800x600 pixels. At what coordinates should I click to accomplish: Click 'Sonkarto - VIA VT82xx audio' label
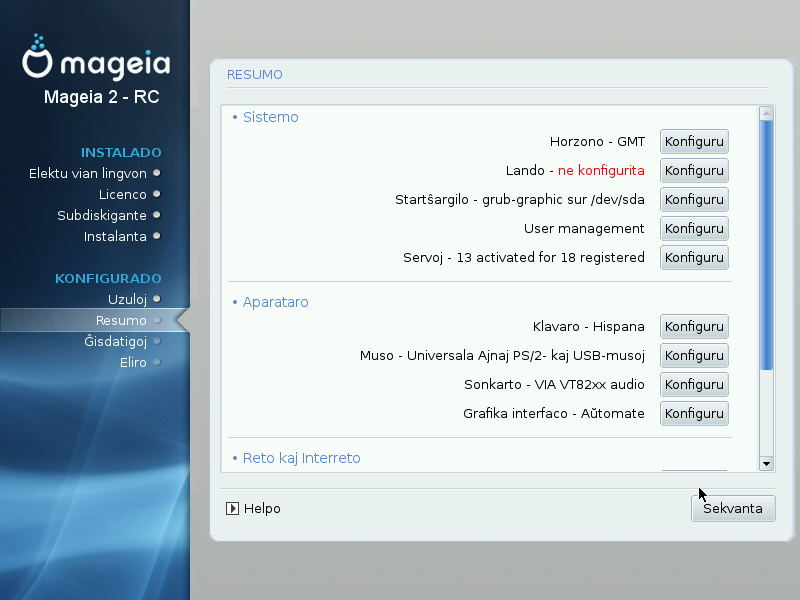[554, 385]
